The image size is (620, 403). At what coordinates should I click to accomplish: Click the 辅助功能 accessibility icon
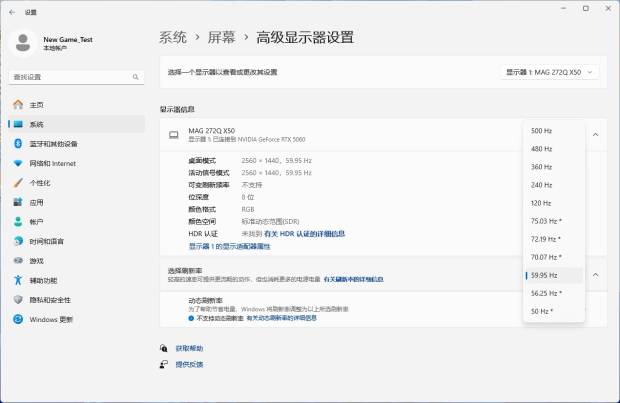(x=18, y=280)
